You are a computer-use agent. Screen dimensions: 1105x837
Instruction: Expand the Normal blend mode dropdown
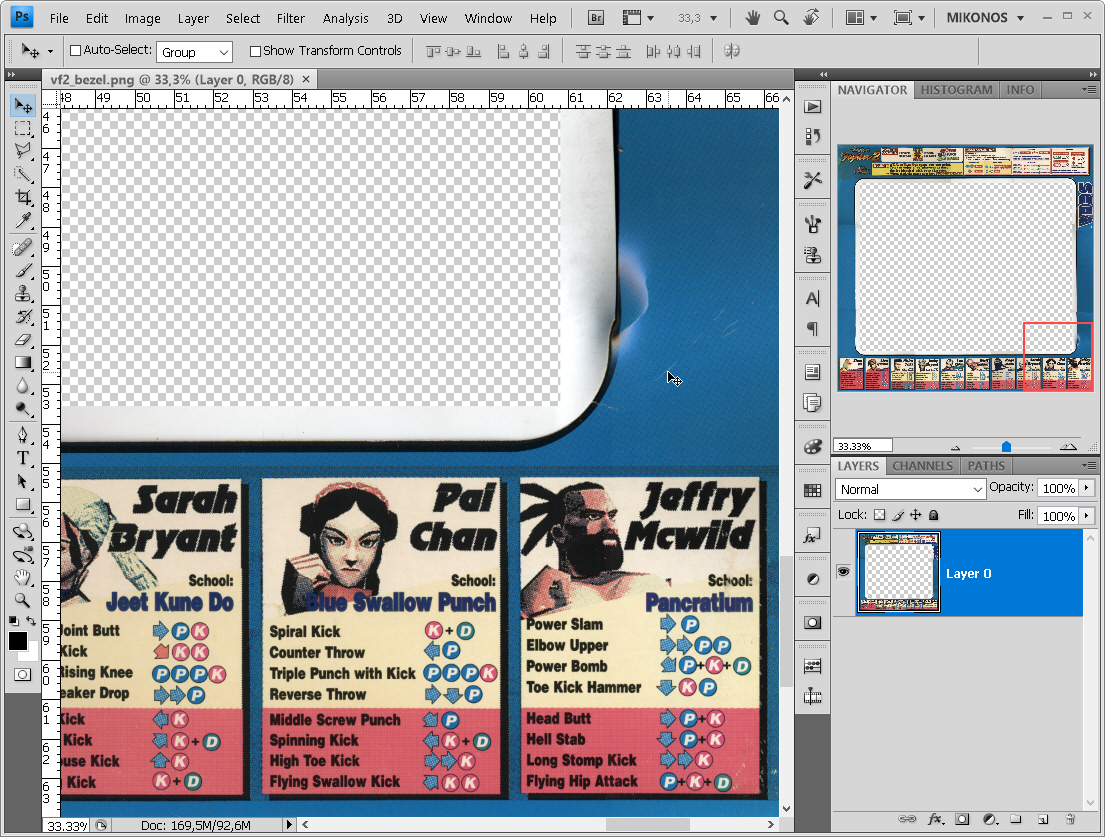(910, 489)
